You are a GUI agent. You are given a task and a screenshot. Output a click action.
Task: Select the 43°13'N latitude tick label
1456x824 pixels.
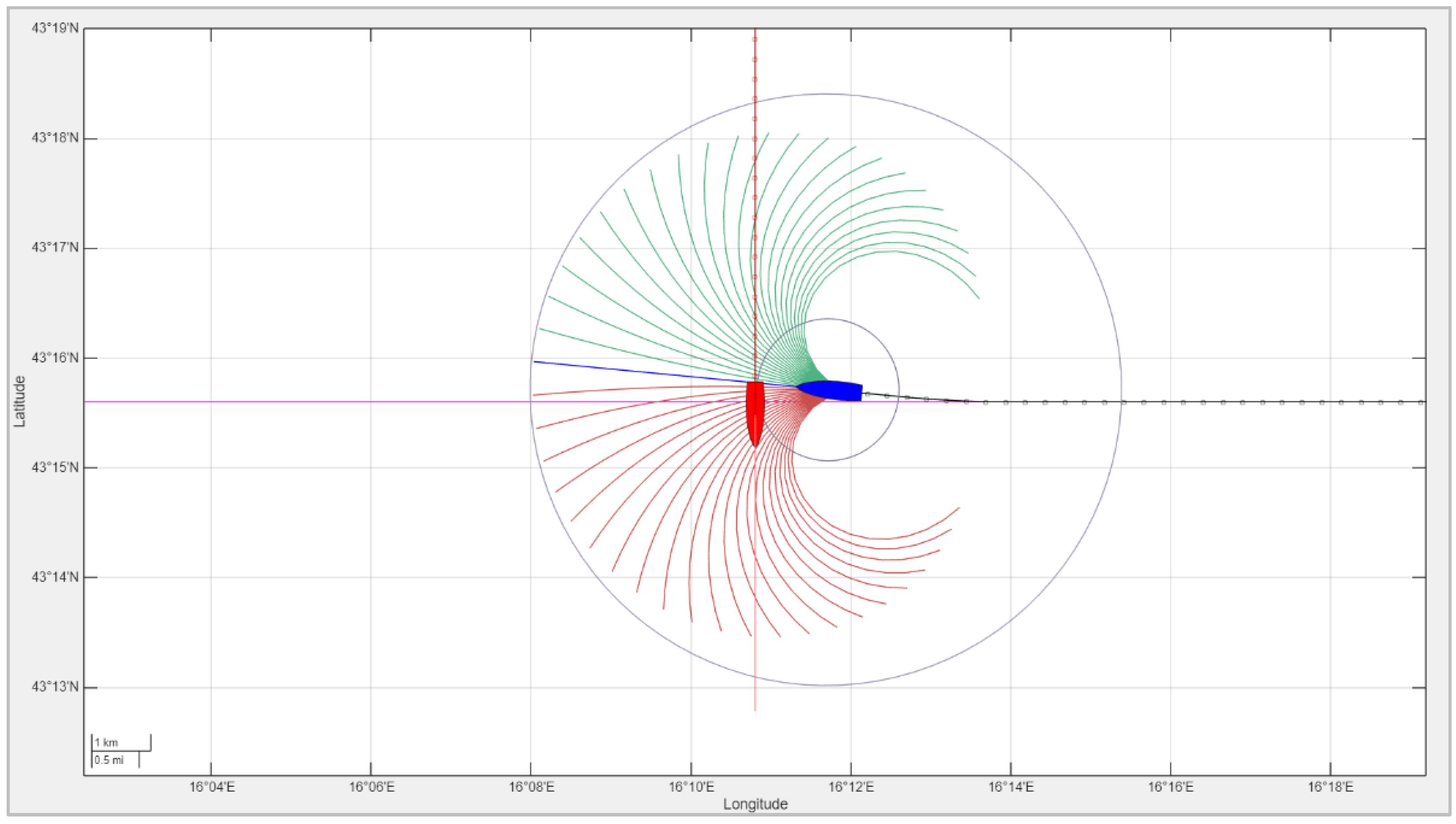[55, 687]
